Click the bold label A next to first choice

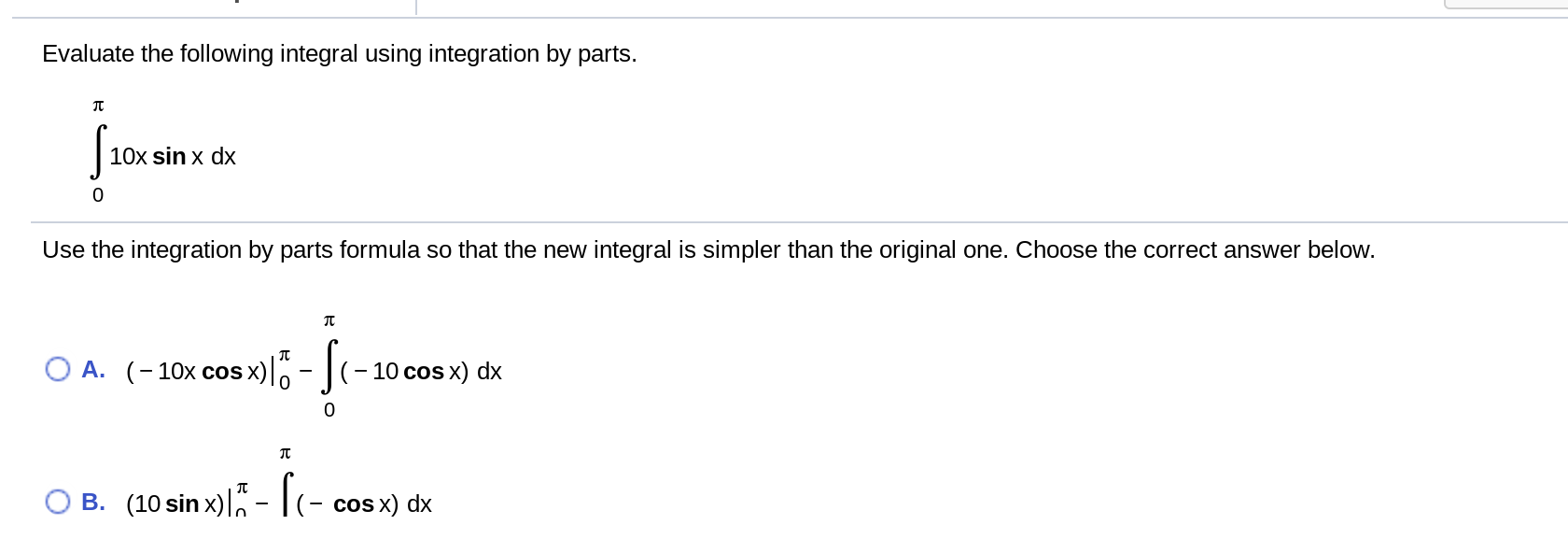(x=91, y=371)
